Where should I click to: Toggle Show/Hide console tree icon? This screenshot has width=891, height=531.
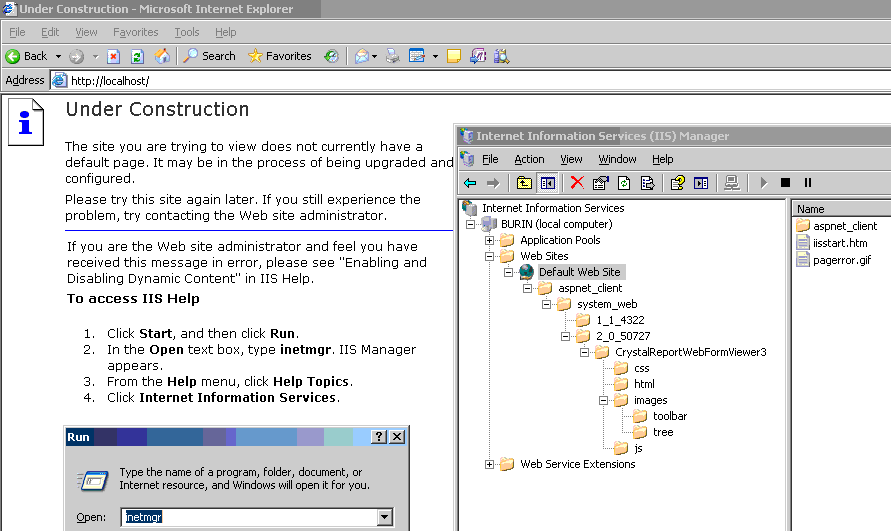point(548,183)
